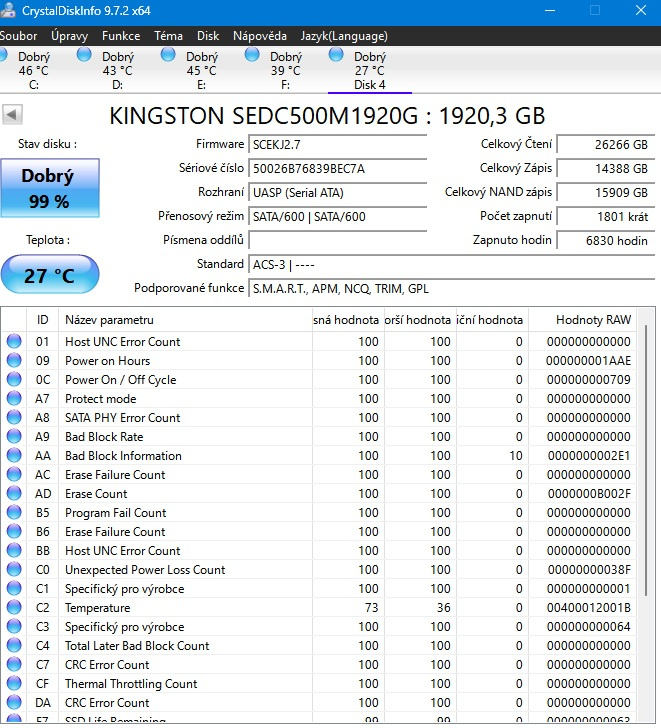Click status orb of Unexpected Power Loss Count row
Viewport: 661px width, 728px height.
(14, 569)
